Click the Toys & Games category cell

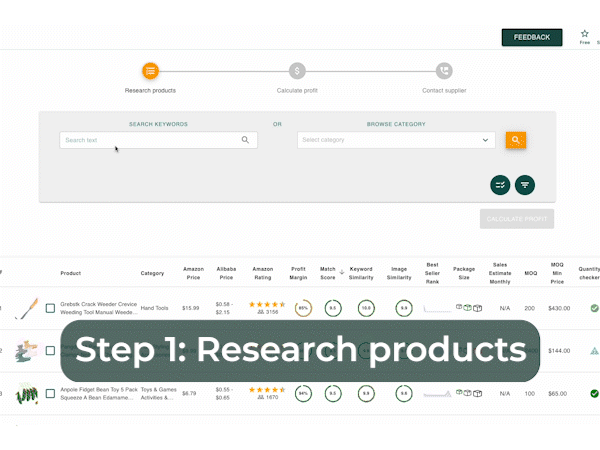[x=158, y=393]
